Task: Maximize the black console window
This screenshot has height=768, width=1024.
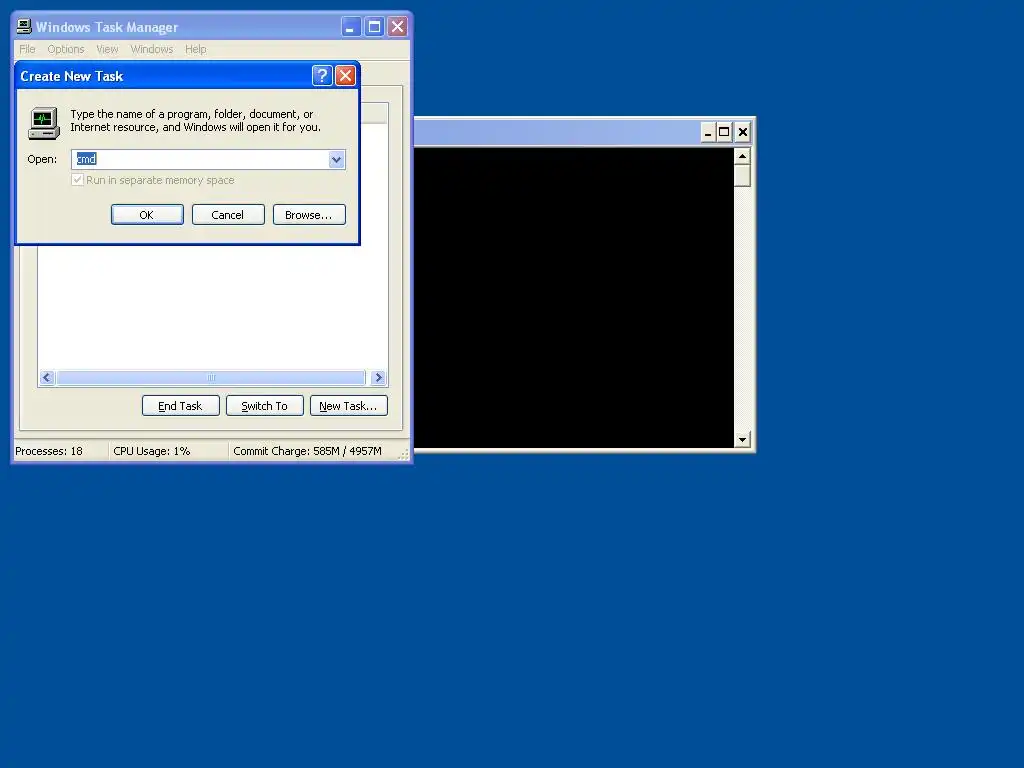Action: 724,132
